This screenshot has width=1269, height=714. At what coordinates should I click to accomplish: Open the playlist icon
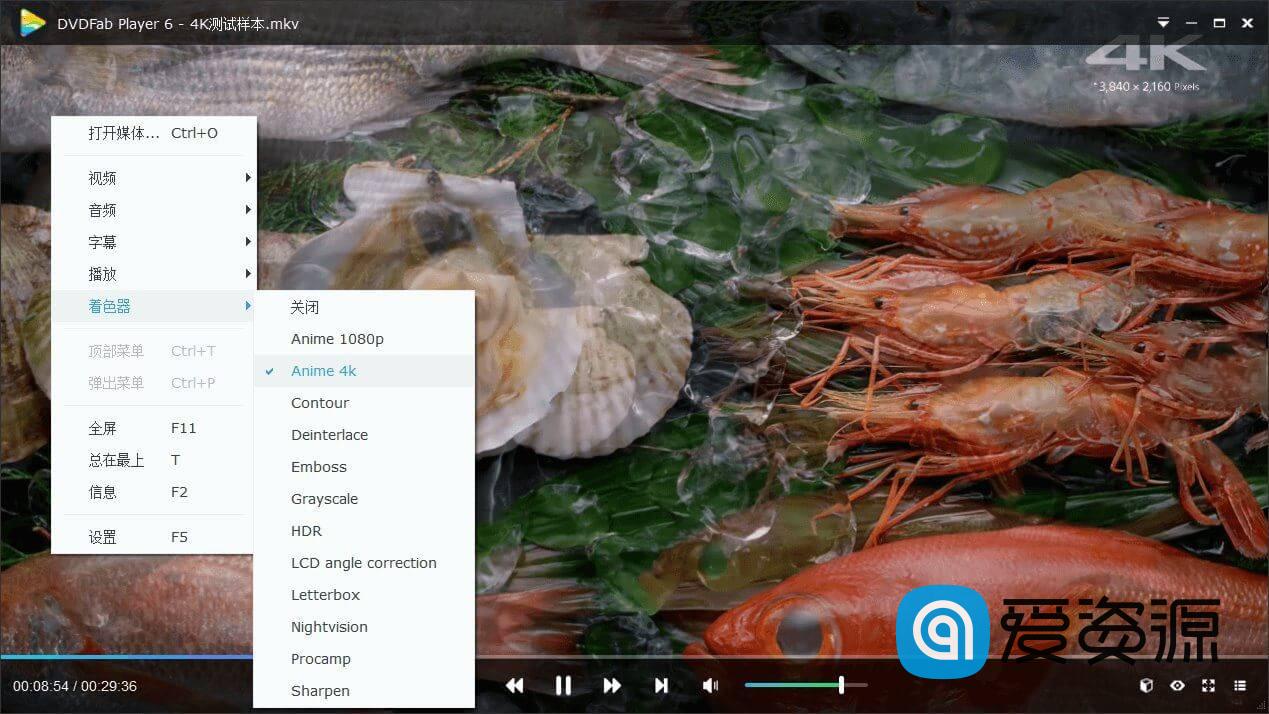point(1240,685)
